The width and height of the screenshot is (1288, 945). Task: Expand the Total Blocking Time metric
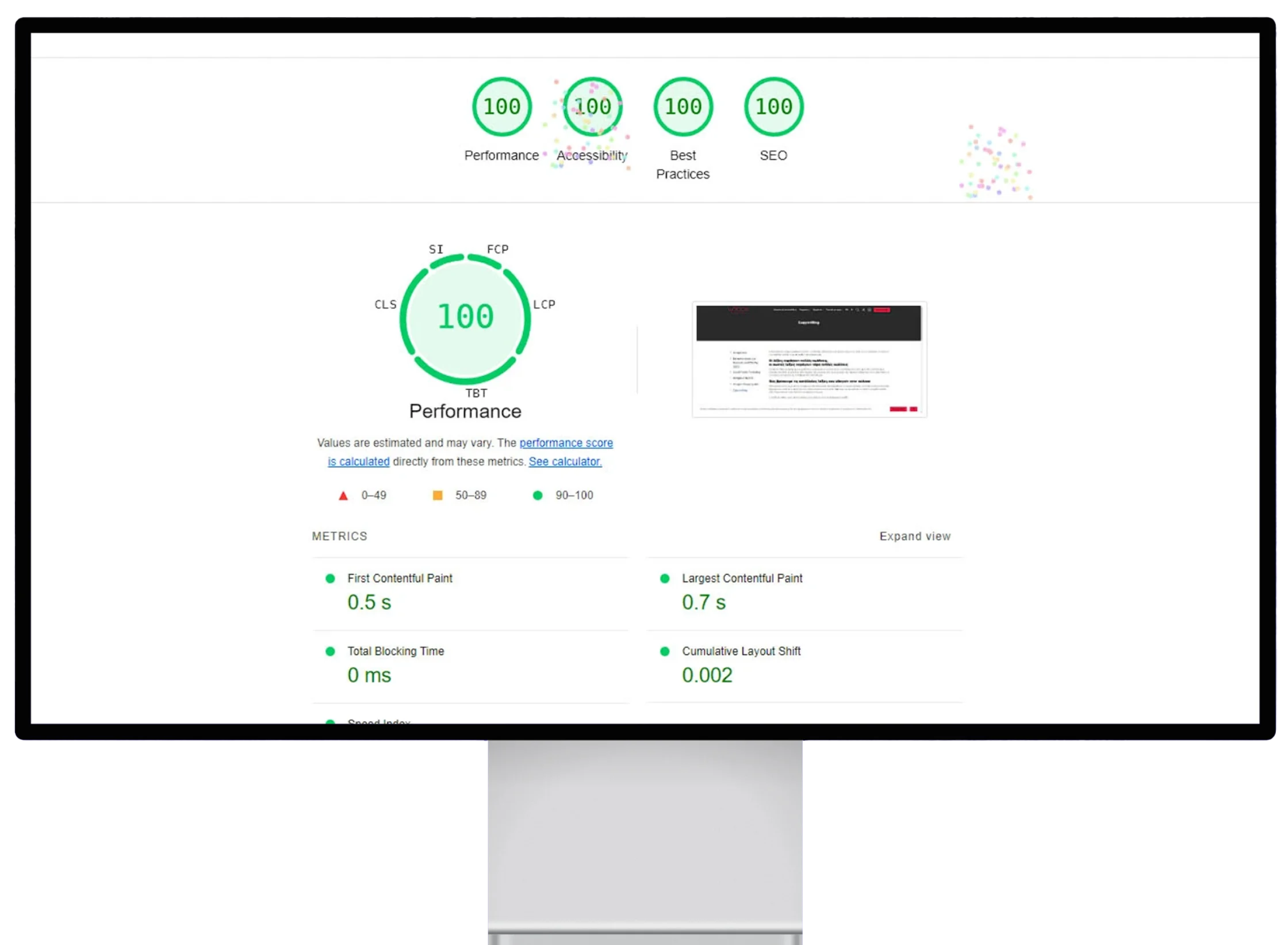[396, 651]
